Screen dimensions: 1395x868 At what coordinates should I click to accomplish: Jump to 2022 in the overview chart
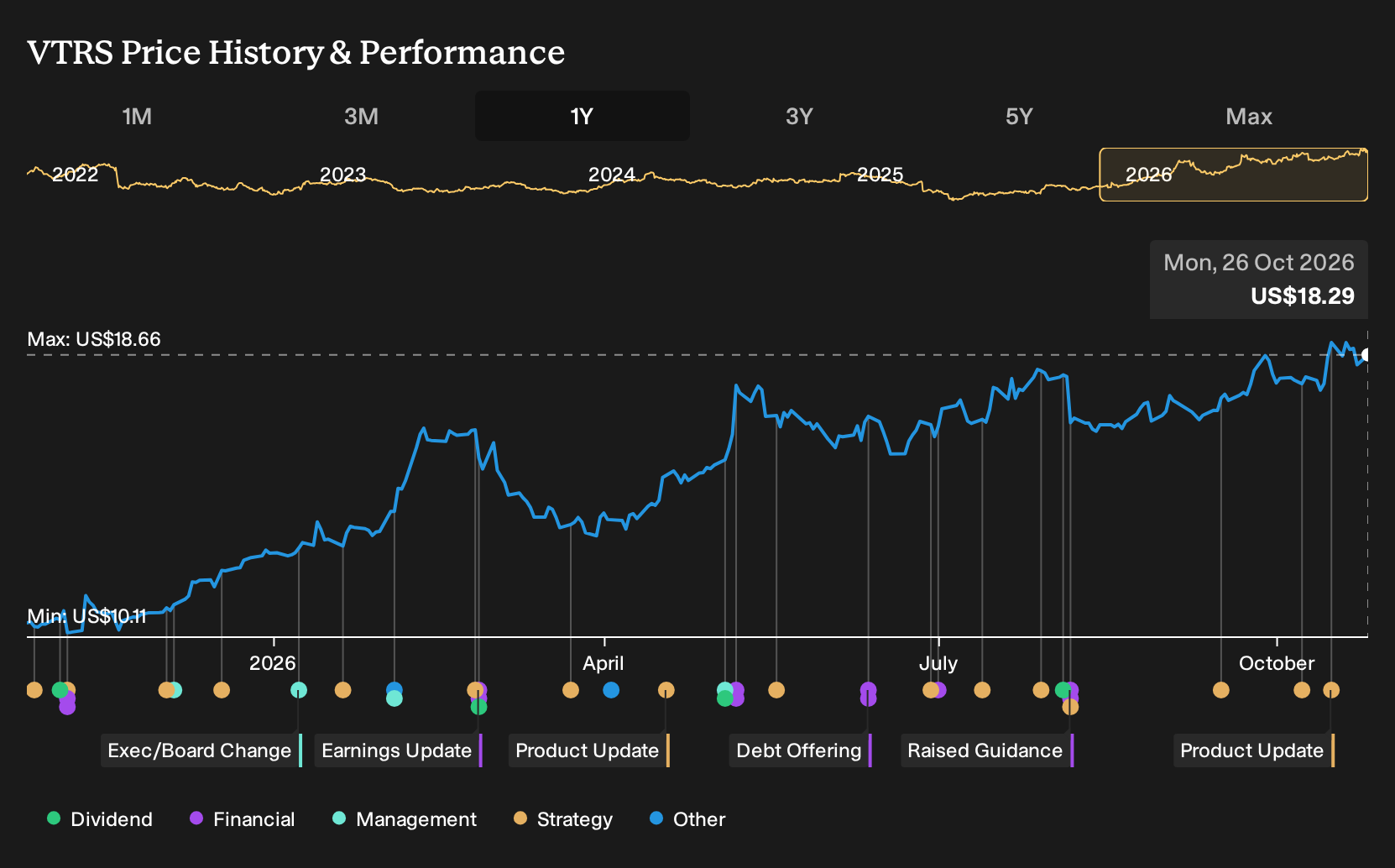(x=76, y=175)
